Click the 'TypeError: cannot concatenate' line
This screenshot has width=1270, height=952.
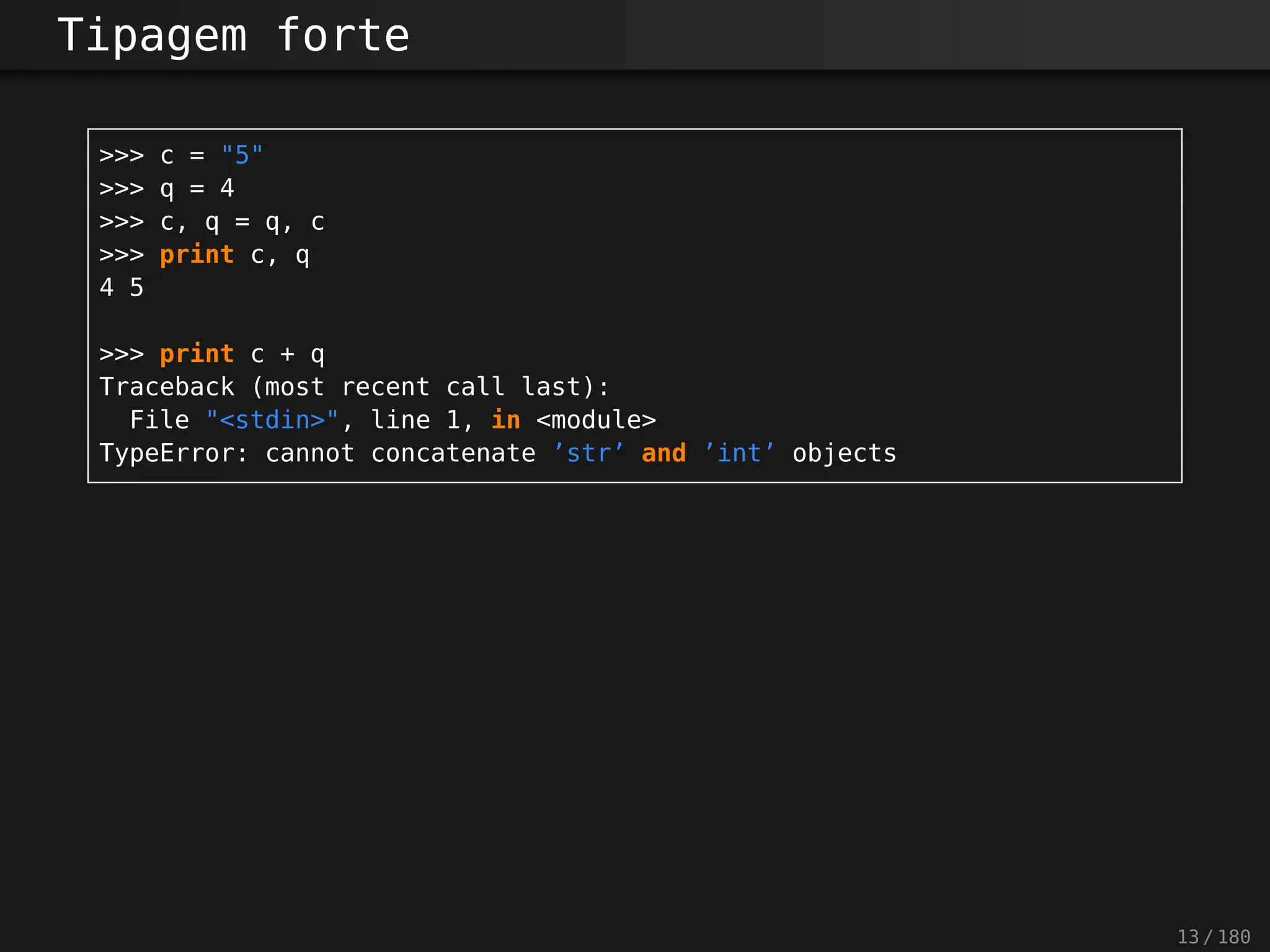[498, 454]
